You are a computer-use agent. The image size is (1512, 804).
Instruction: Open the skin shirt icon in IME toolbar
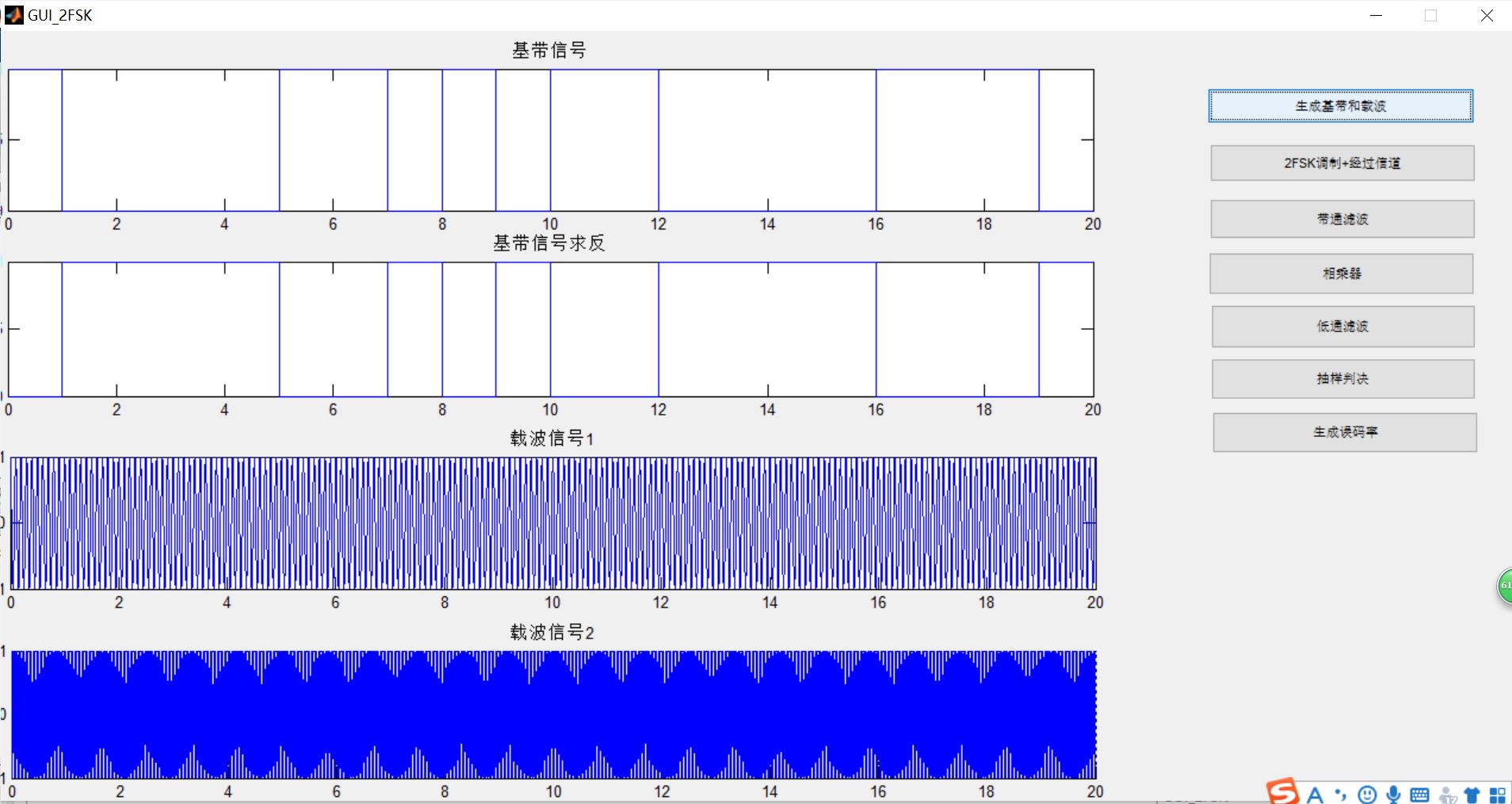point(1472,795)
